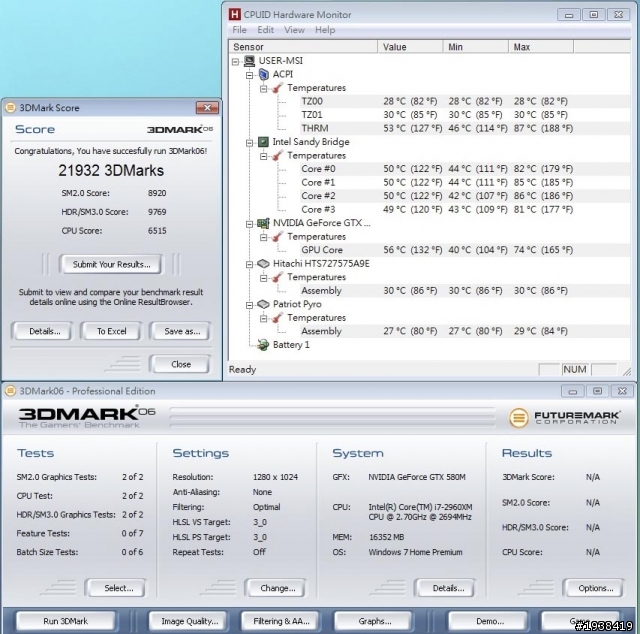Collapse the Intel Sandy Bridge node
Viewport: 640px width, 634px height.
click(x=249, y=143)
